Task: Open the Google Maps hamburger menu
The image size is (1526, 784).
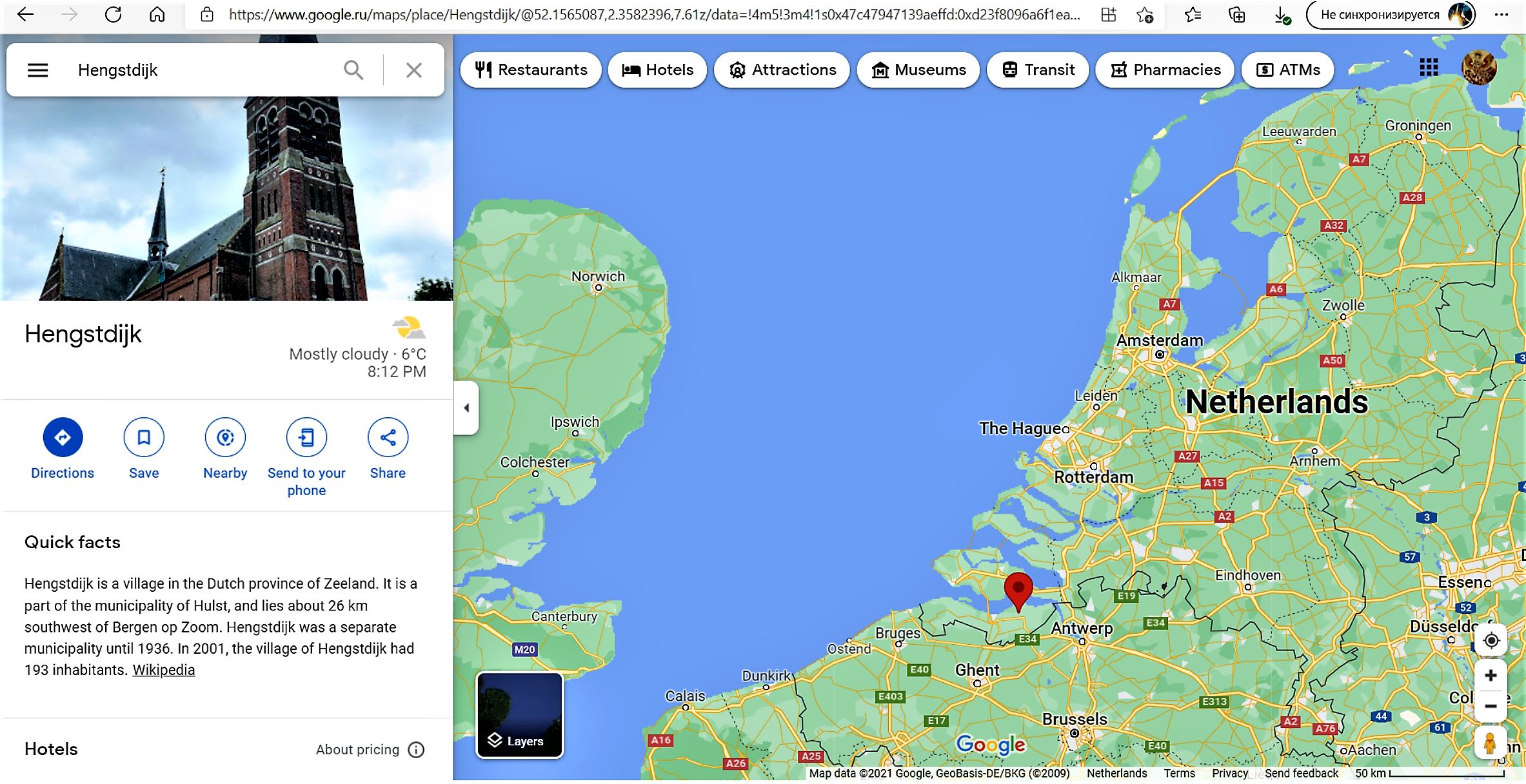Action: [x=38, y=70]
